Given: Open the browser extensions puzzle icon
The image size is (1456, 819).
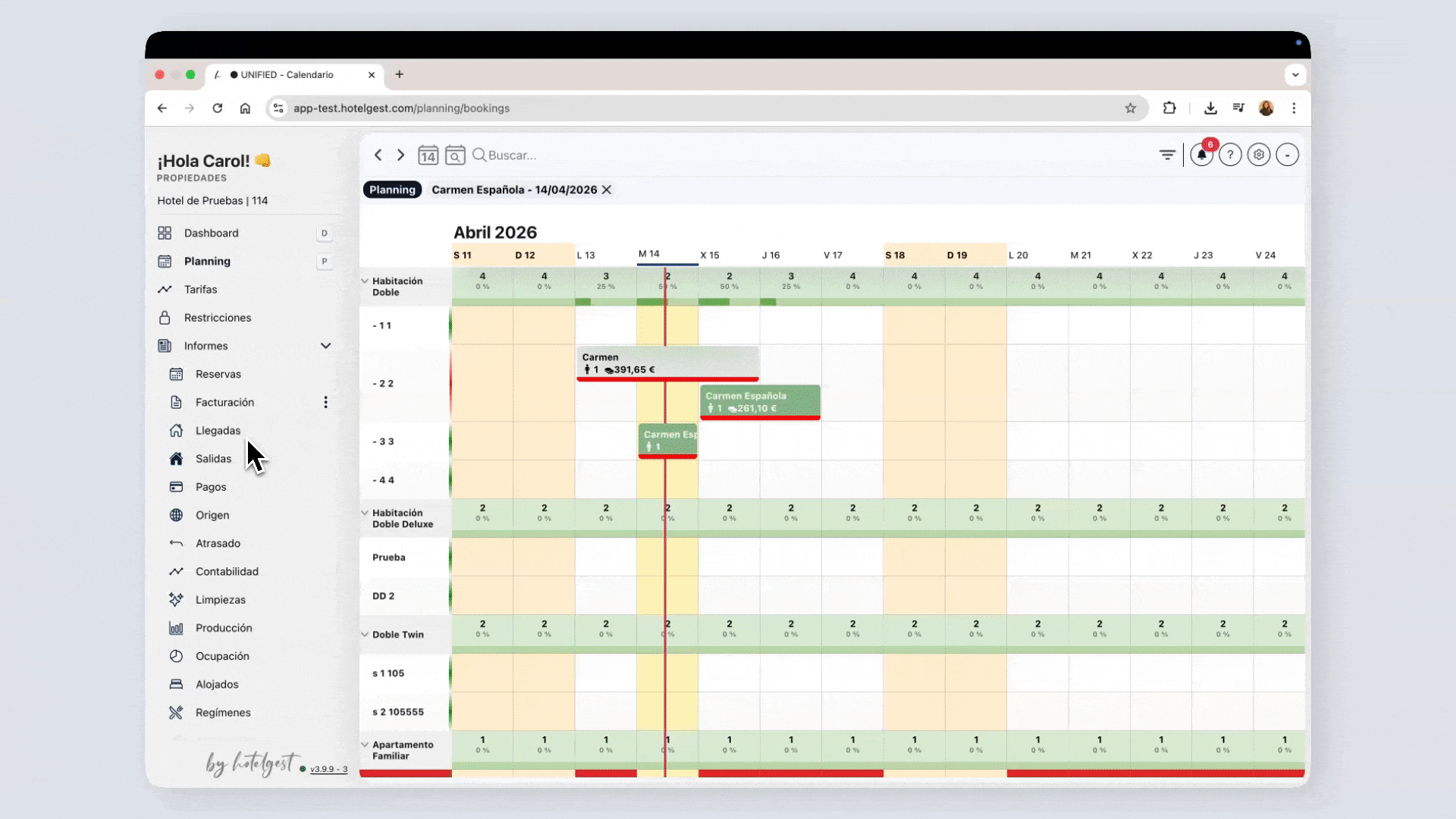Looking at the screenshot, I should [x=1169, y=108].
